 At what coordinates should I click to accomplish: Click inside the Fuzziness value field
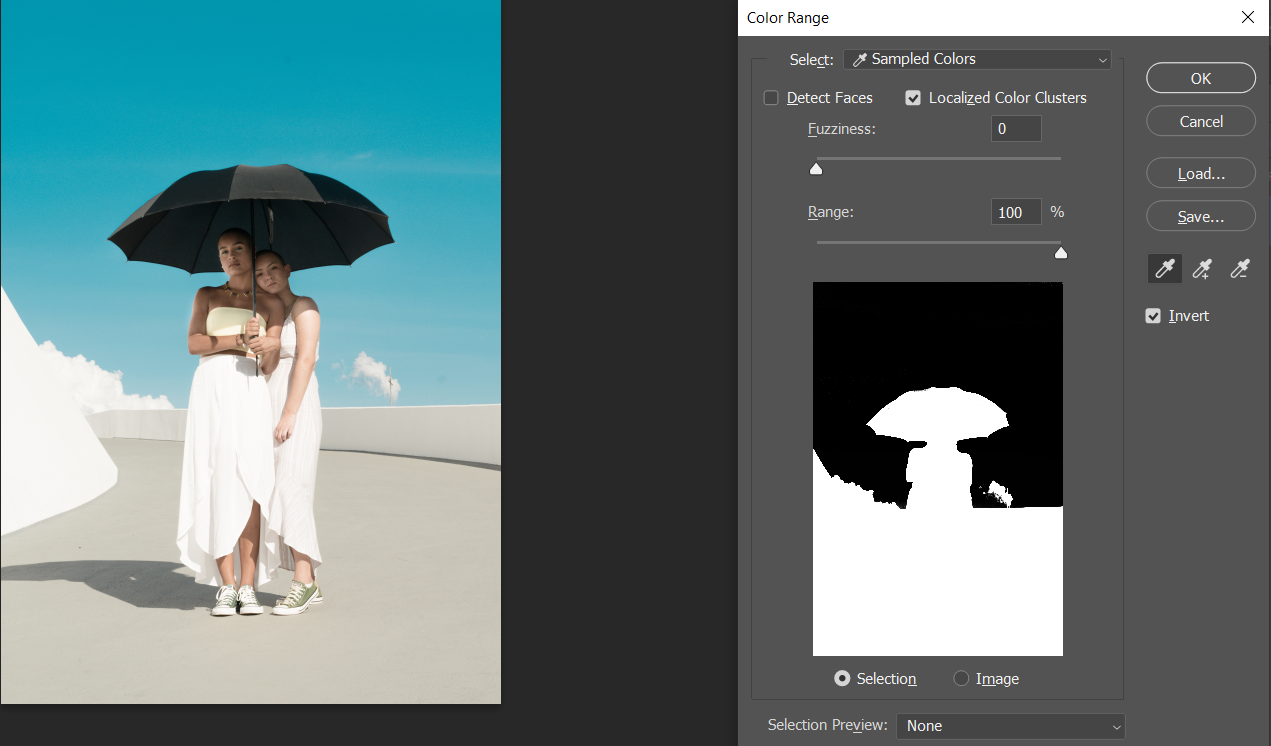pyautogui.click(x=1015, y=128)
